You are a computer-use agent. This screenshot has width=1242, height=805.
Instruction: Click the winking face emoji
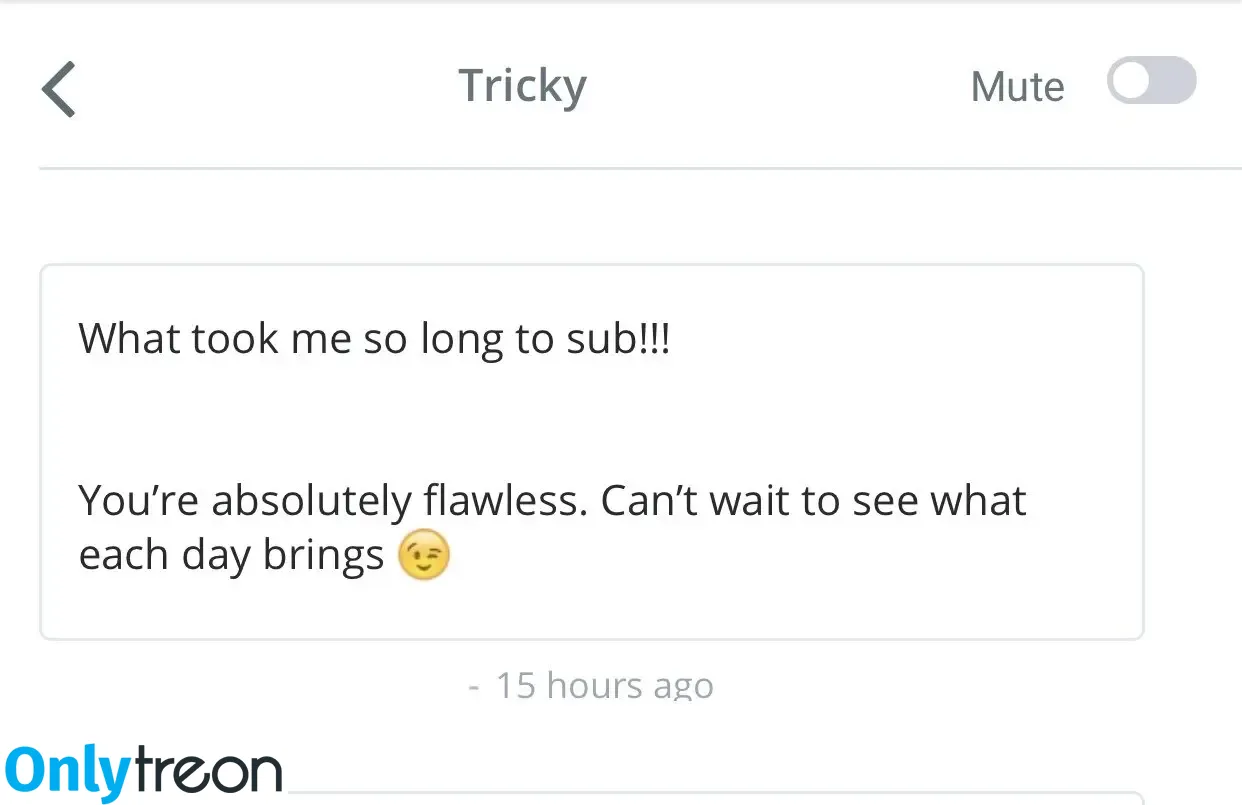[424, 556]
